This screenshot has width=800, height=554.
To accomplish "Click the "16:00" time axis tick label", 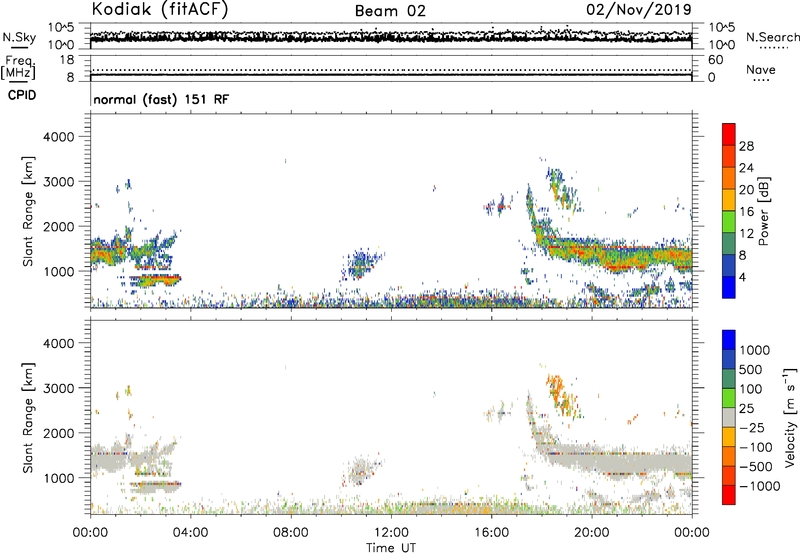I will point(491,533).
